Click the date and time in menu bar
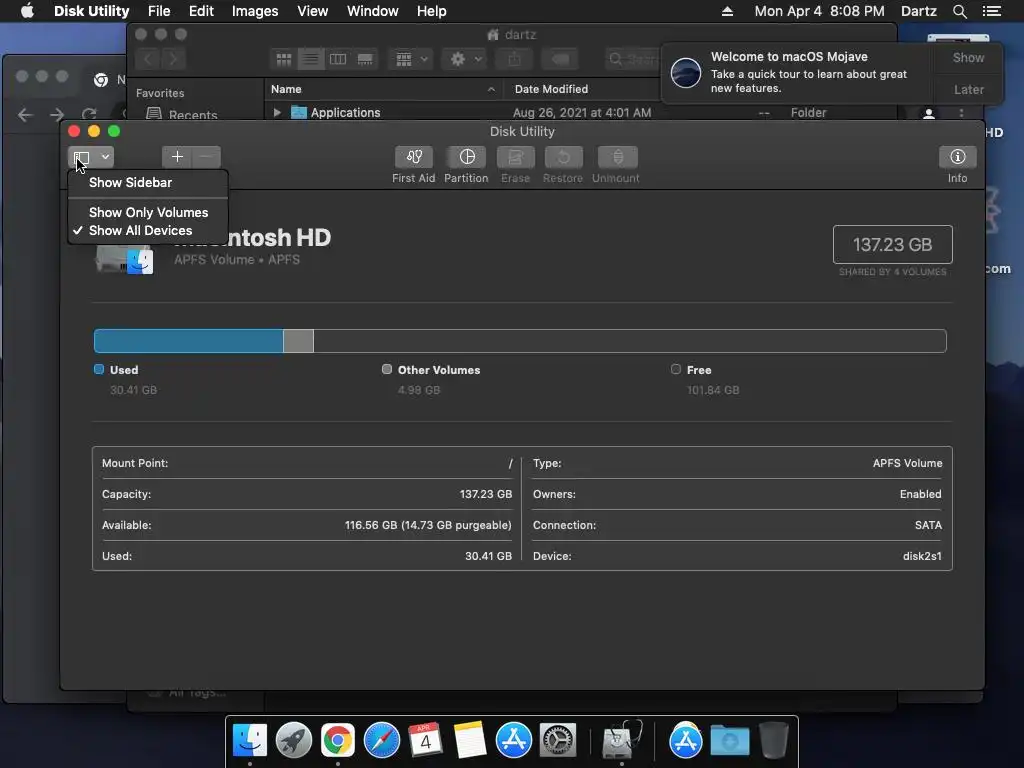The image size is (1024, 768). click(x=819, y=11)
